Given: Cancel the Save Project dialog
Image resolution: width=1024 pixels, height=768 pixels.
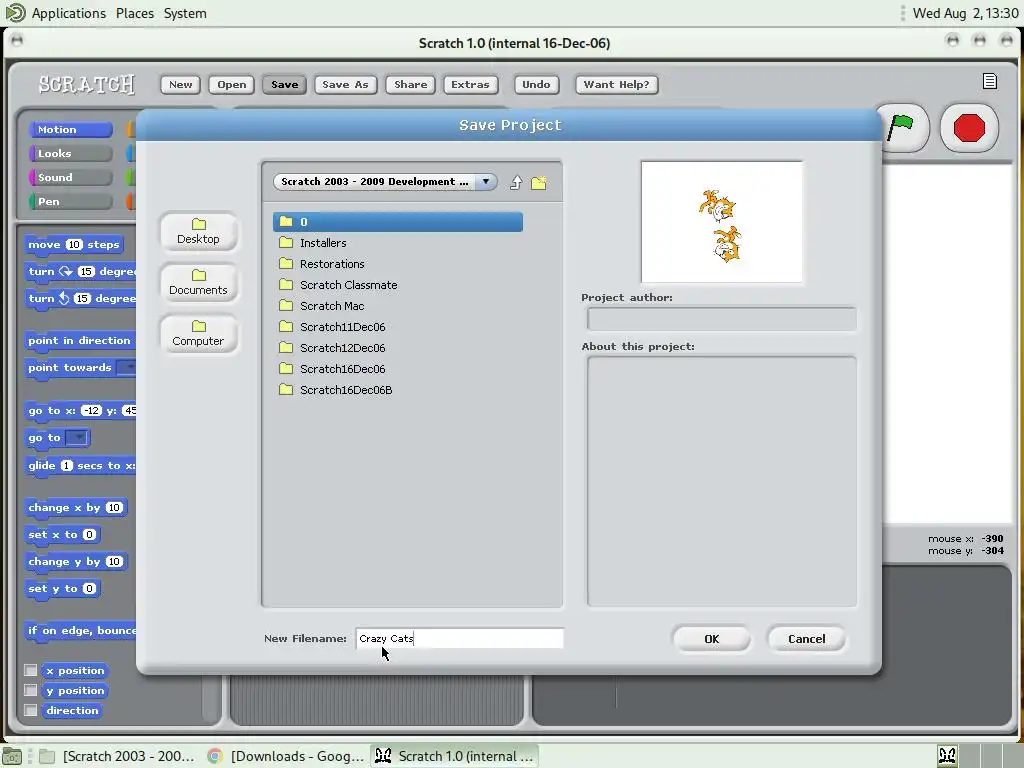Looking at the screenshot, I should 807,639.
